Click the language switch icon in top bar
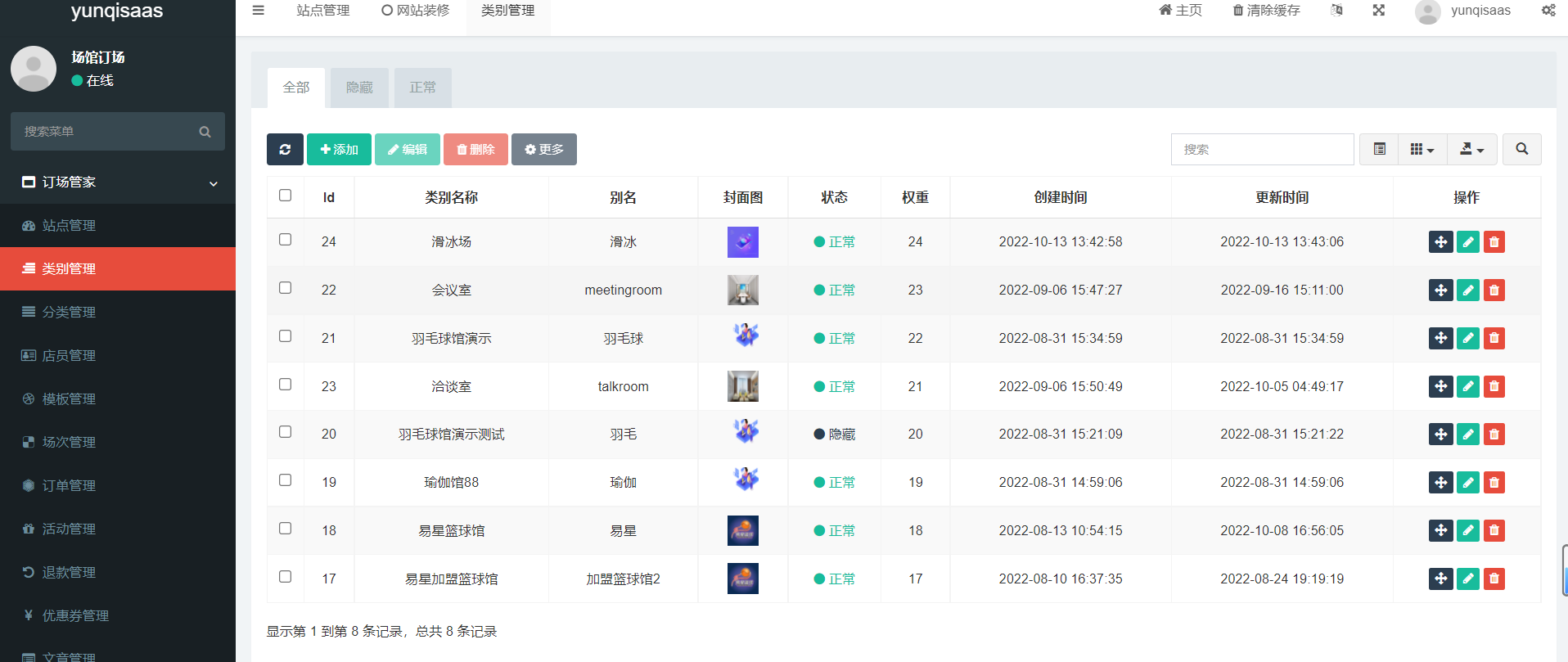The image size is (1568, 662). pos(1336,11)
